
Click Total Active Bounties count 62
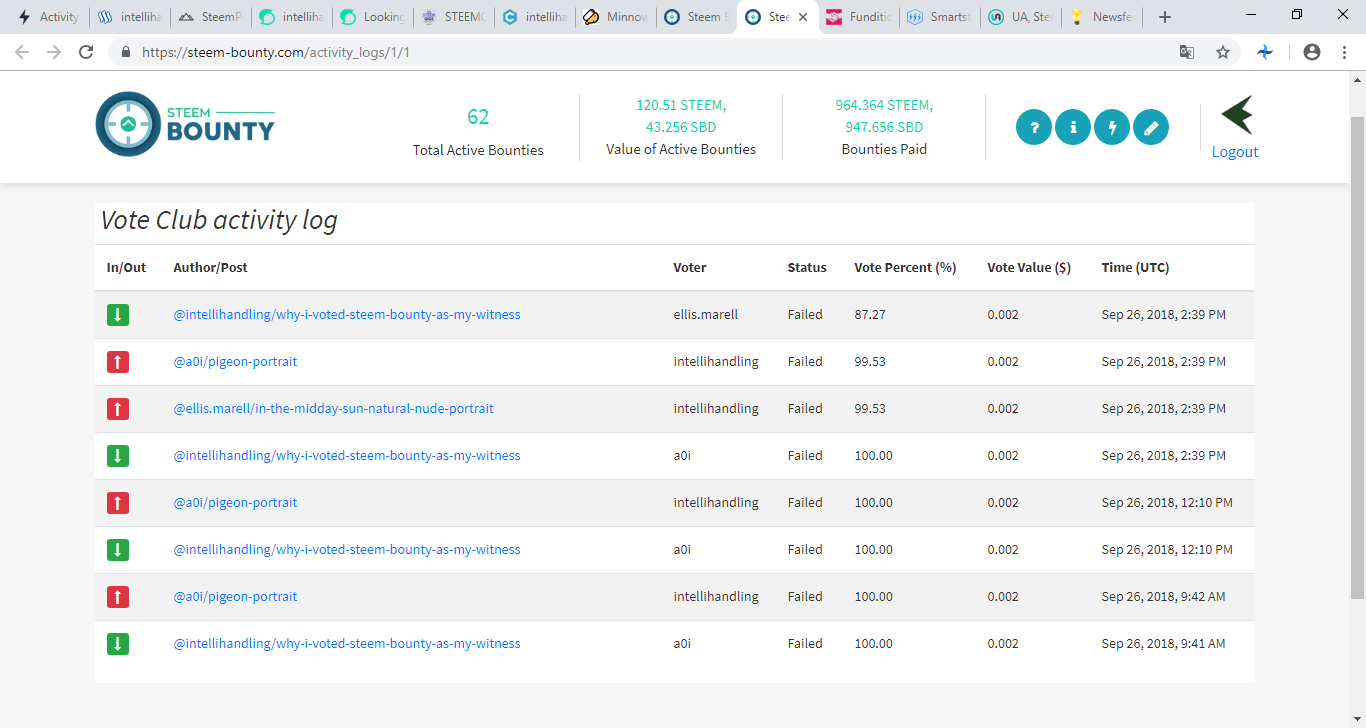pyautogui.click(x=478, y=117)
